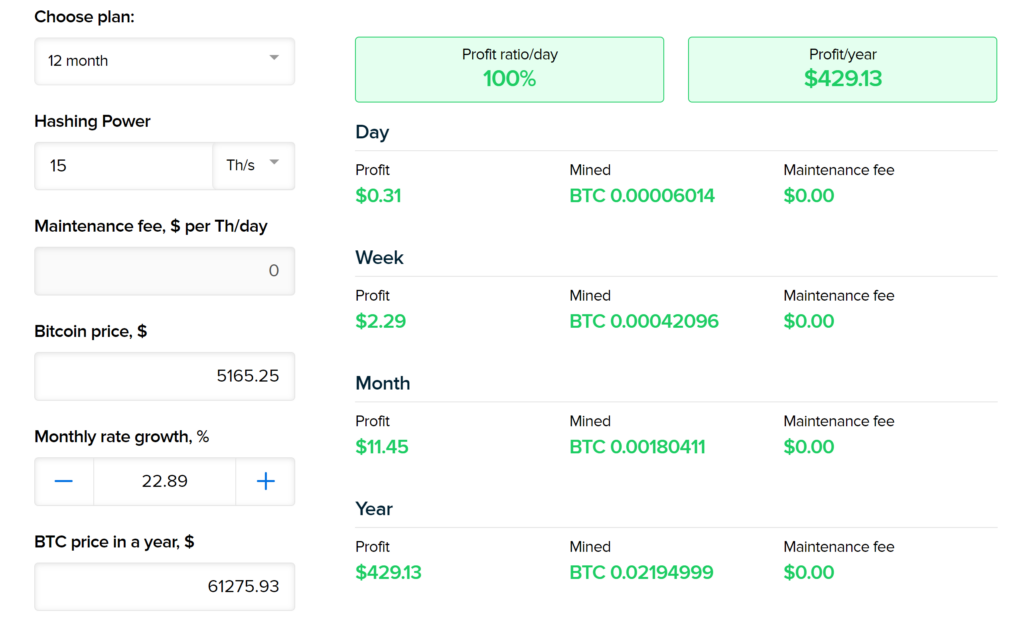Image resolution: width=1024 pixels, height=622 pixels.
Task: Click the BTC price in a year, $ label
Action: tap(114, 542)
